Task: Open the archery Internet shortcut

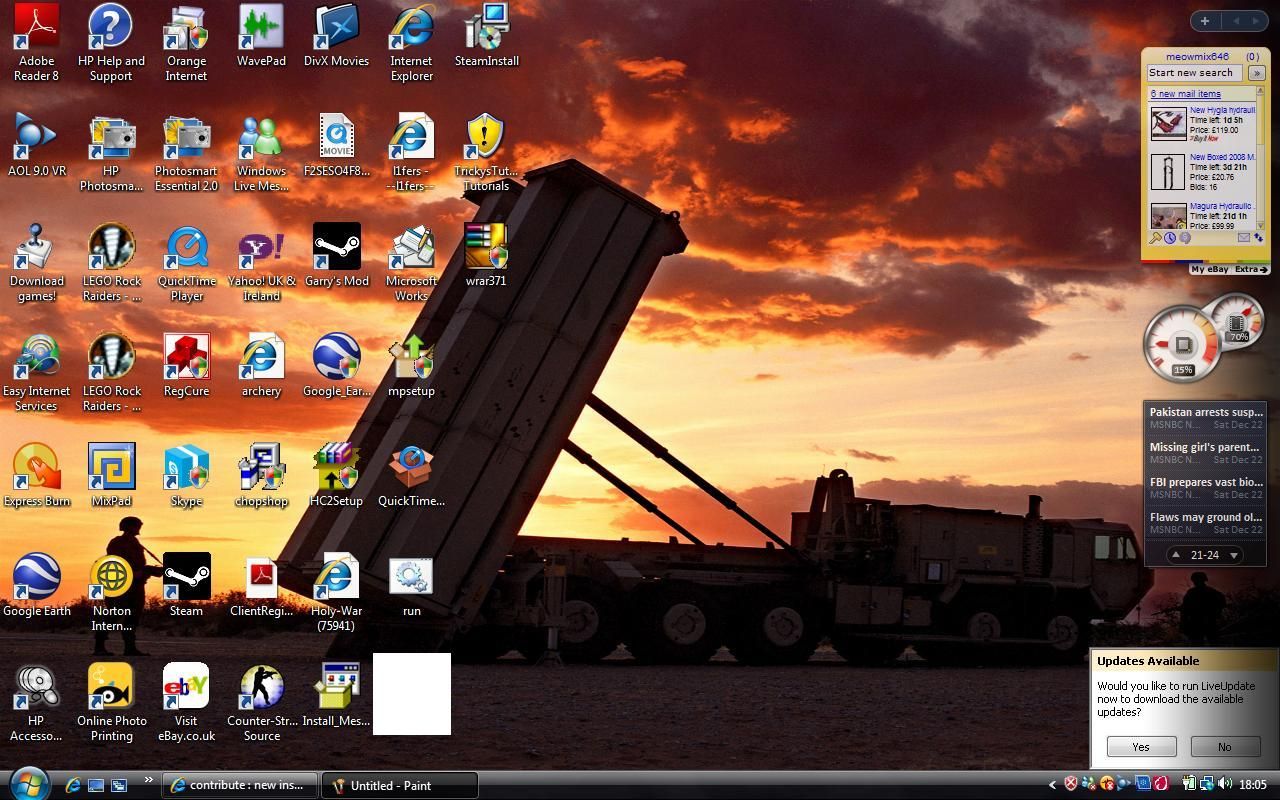Action: [261, 366]
